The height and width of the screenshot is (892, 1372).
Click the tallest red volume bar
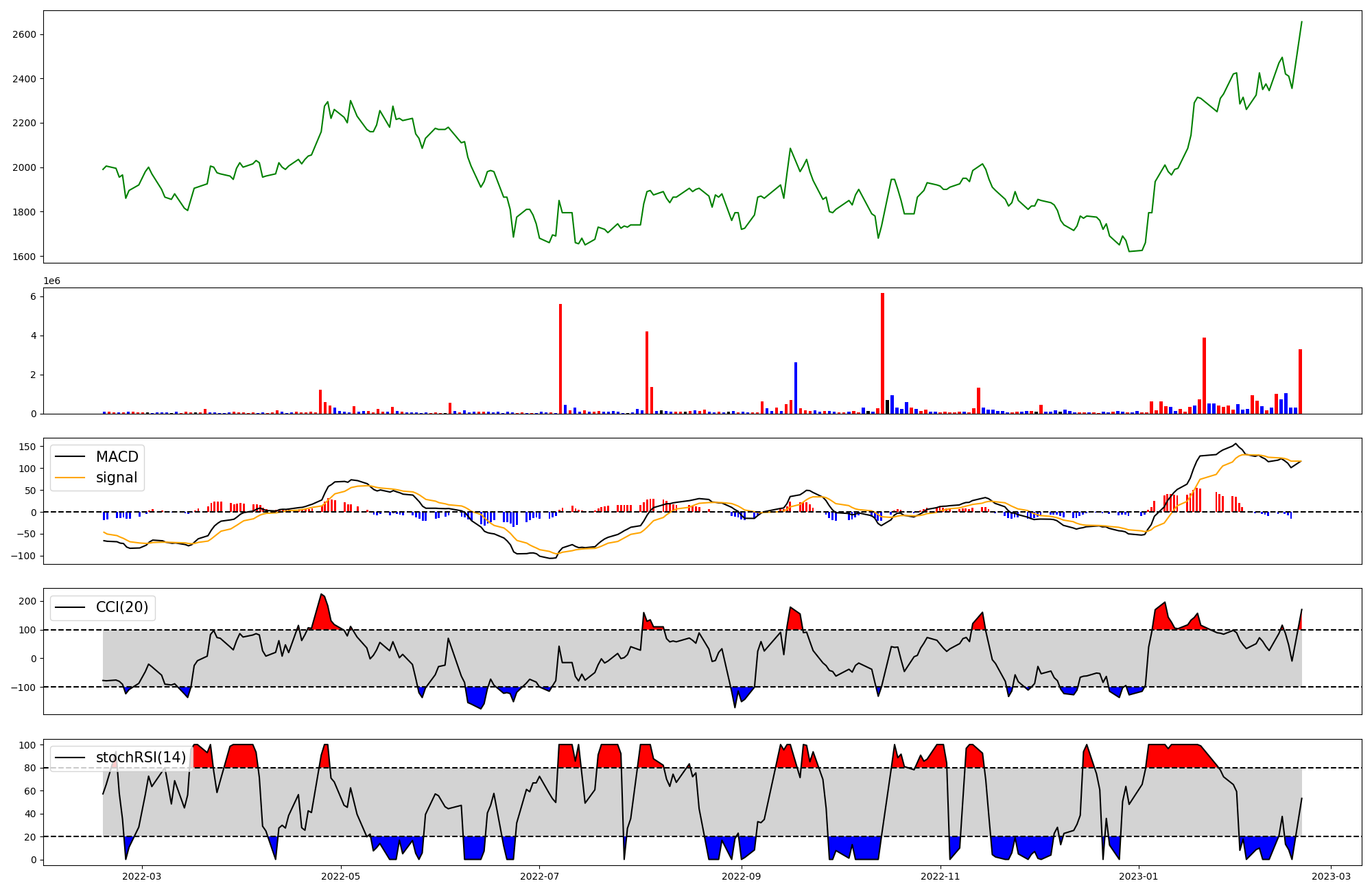coord(882,353)
